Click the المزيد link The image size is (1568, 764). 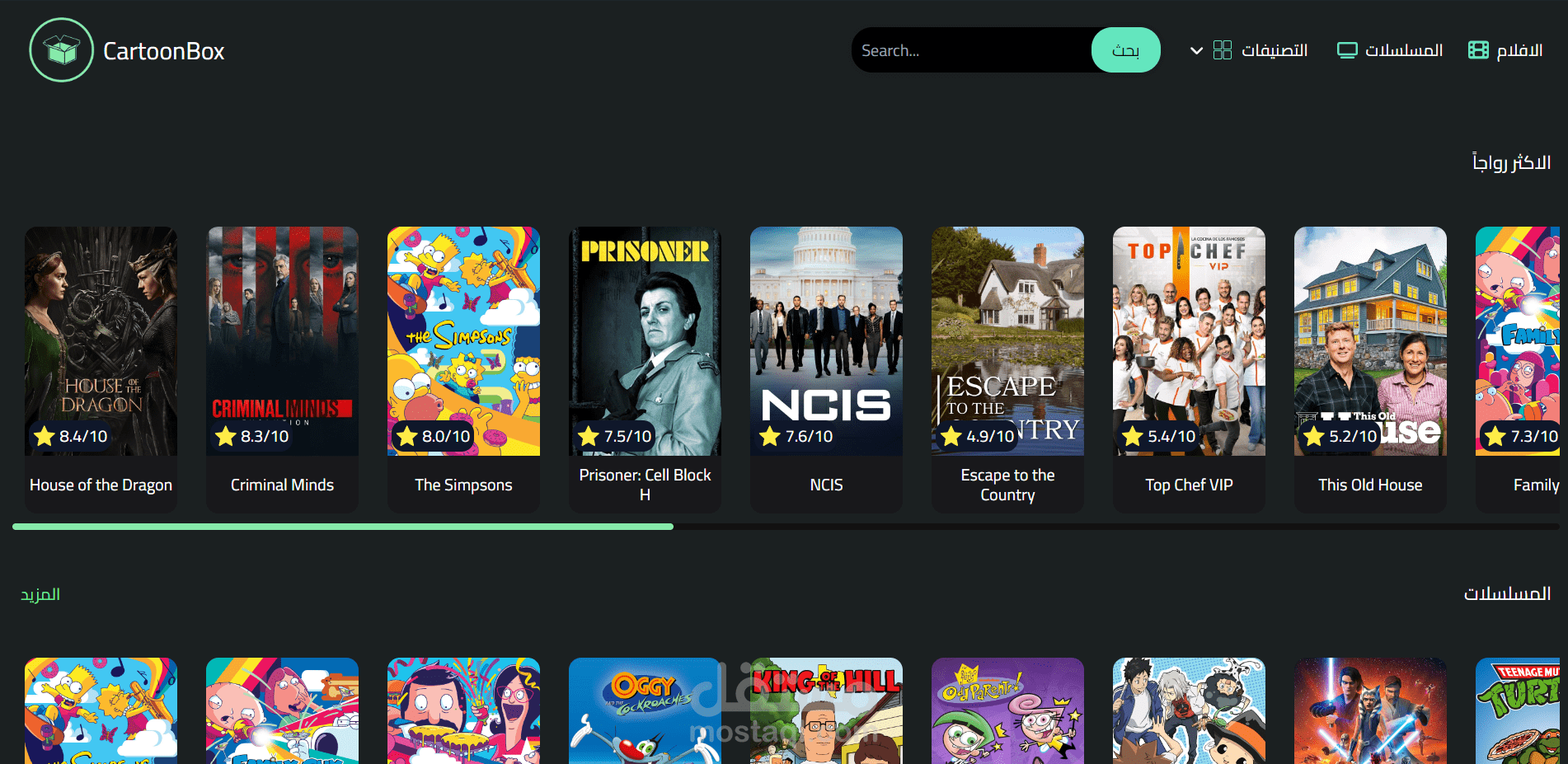click(39, 593)
